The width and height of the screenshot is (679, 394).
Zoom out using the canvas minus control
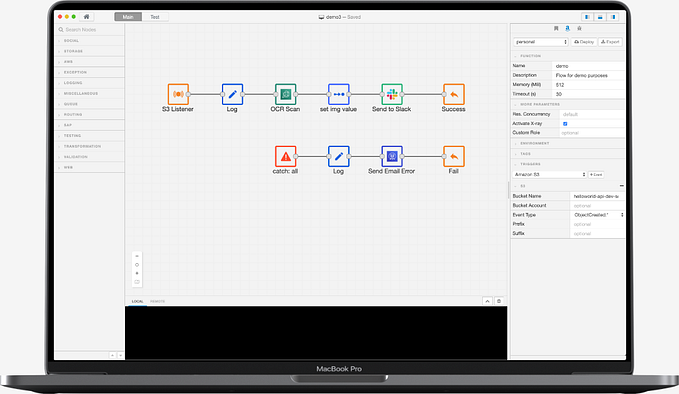[137, 256]
